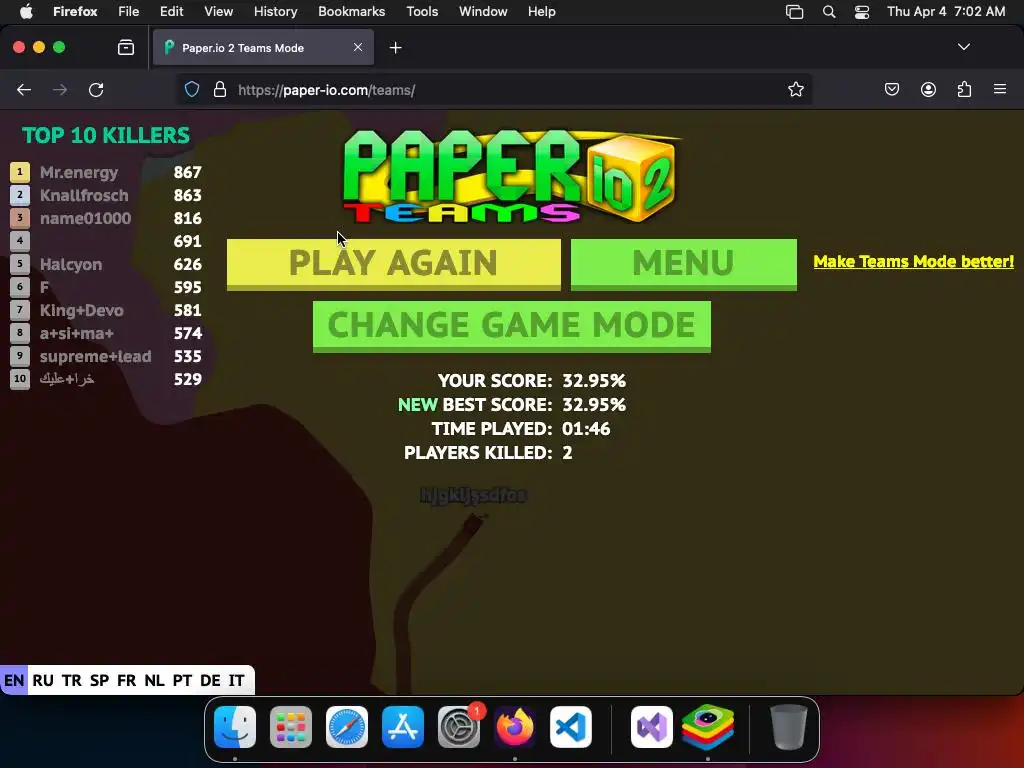Image resolution: width=1024 pixels, height=768 pixels.
Task: Open the Bookmarks menu
Action: 351,12
